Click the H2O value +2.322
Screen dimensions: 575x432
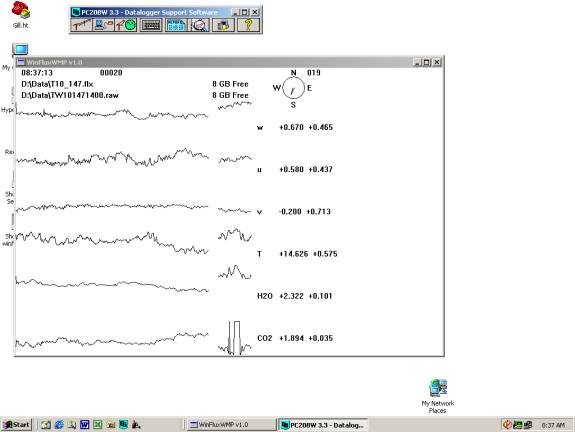point(292,296)
